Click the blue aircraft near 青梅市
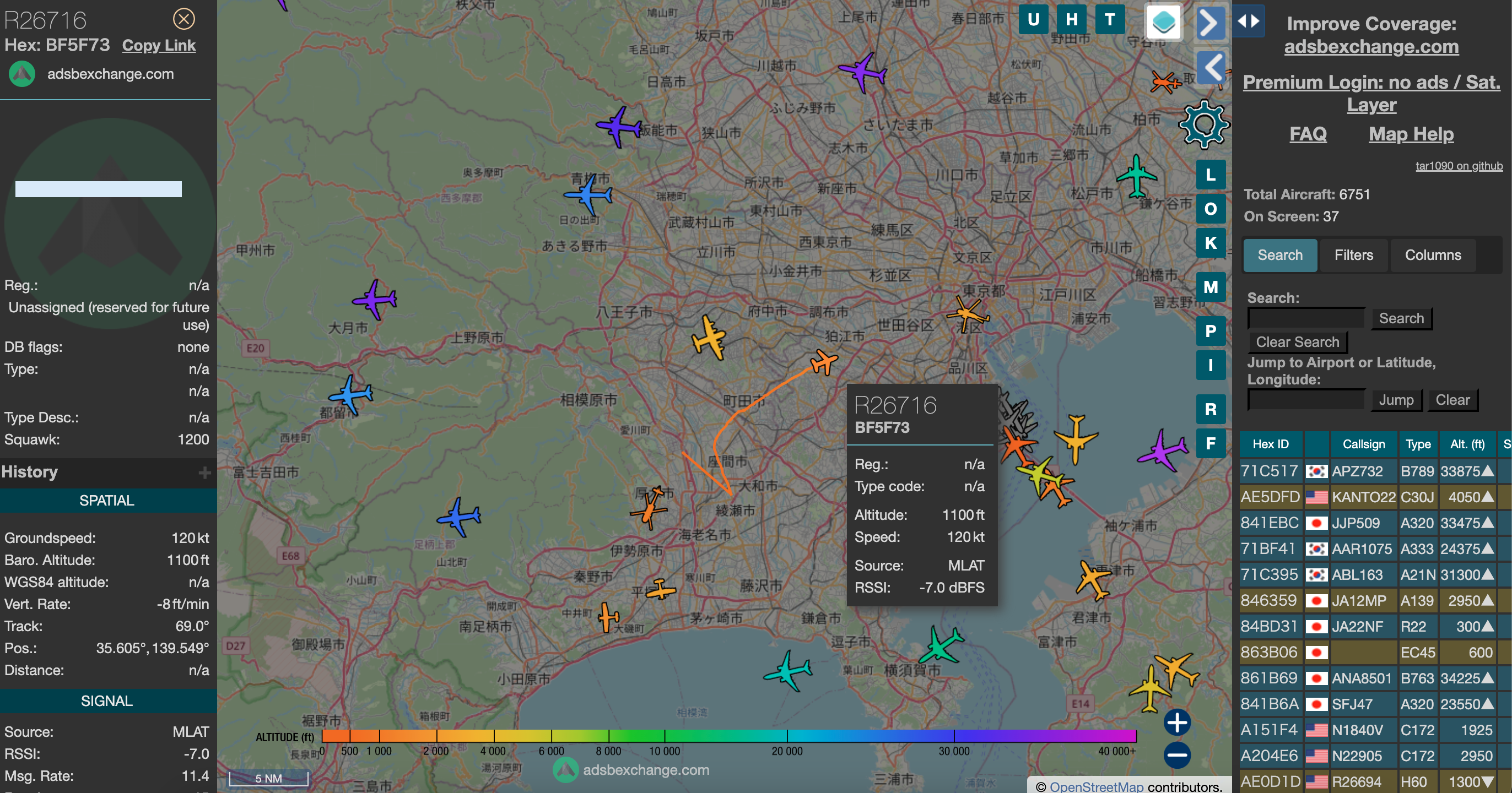This screenshot has height=793, width=1512. 588,194
